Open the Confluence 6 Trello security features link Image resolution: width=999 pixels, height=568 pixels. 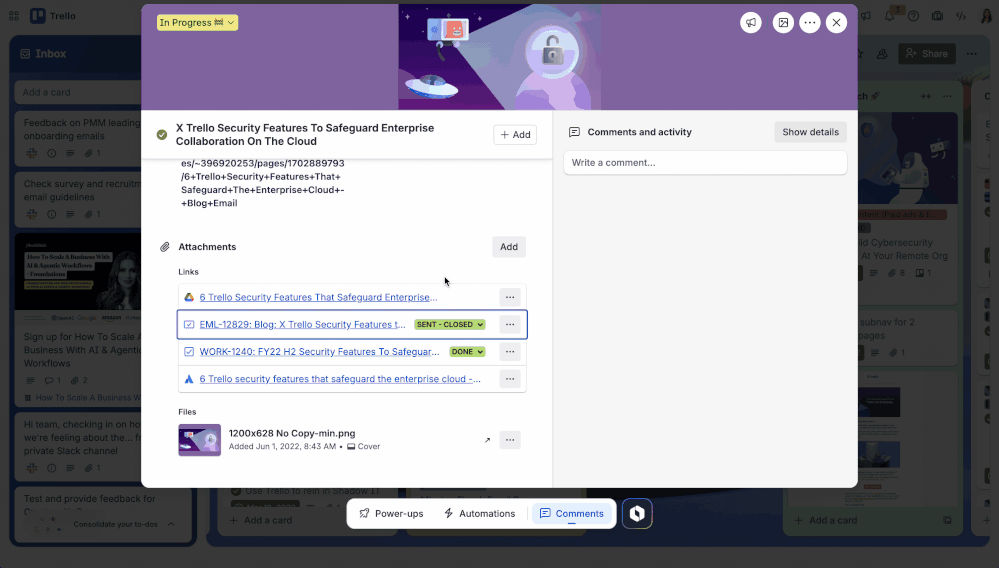point(340,379)
